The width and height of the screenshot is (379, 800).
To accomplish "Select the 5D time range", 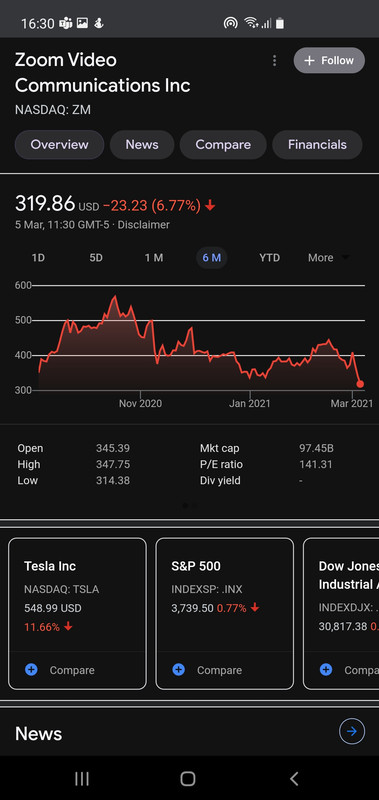I will [x=96, y=258].
